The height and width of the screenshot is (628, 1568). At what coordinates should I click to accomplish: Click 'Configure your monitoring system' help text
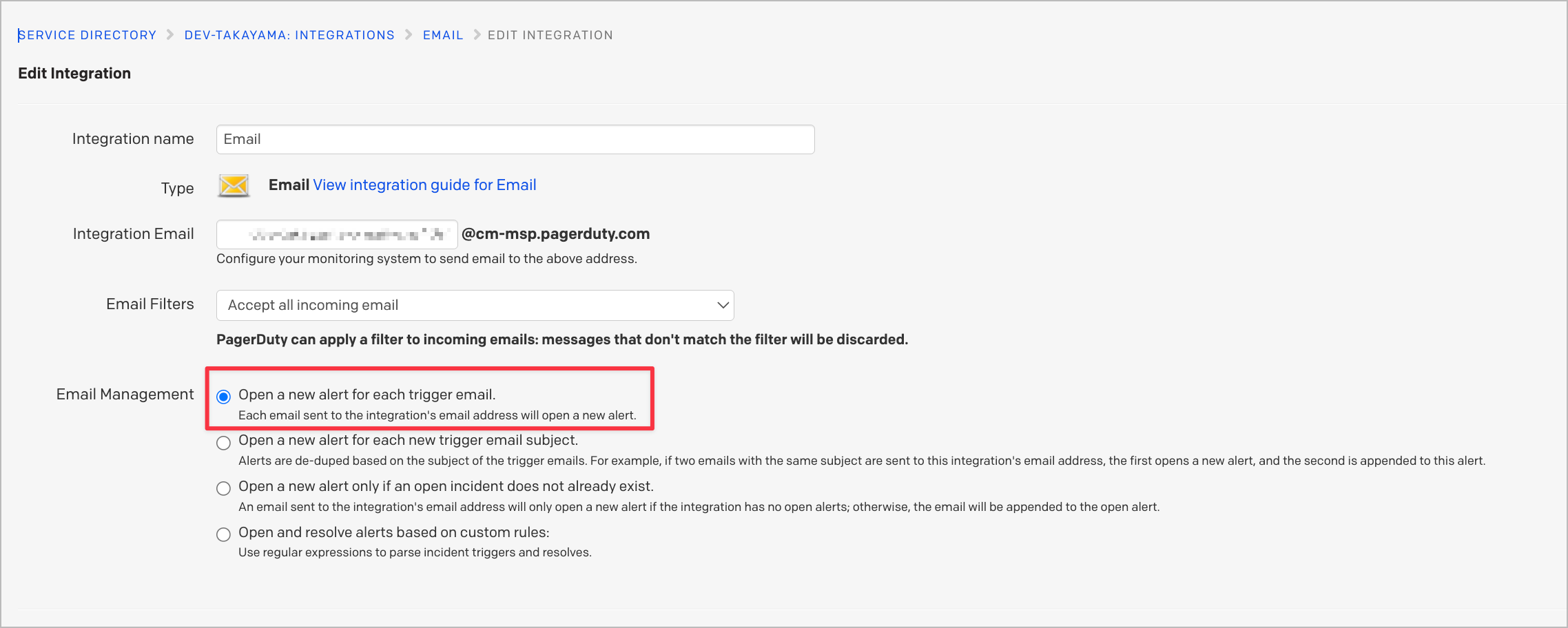[426, 258]
